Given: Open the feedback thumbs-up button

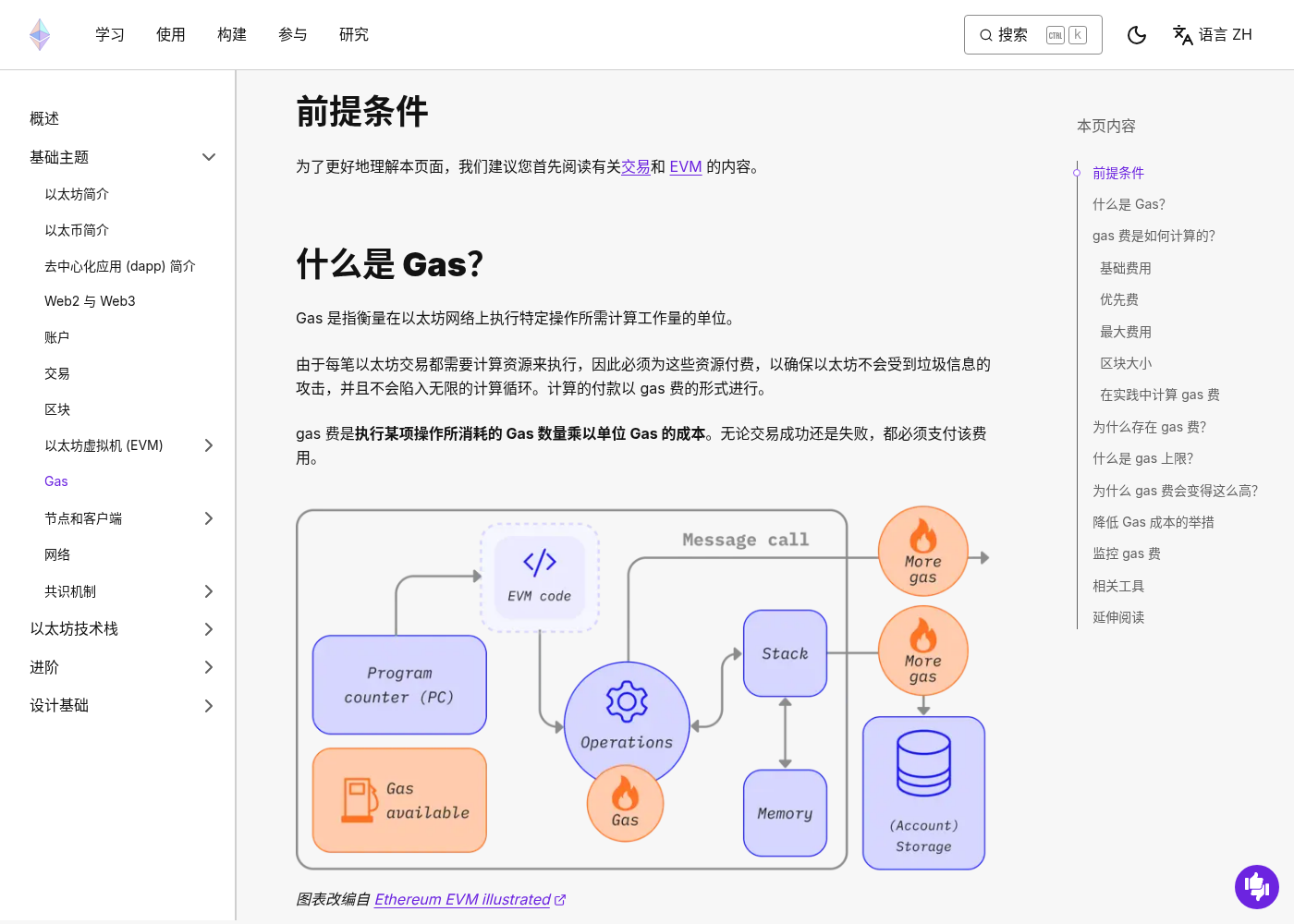Looking at the screenshot, I should (1257, 886).
